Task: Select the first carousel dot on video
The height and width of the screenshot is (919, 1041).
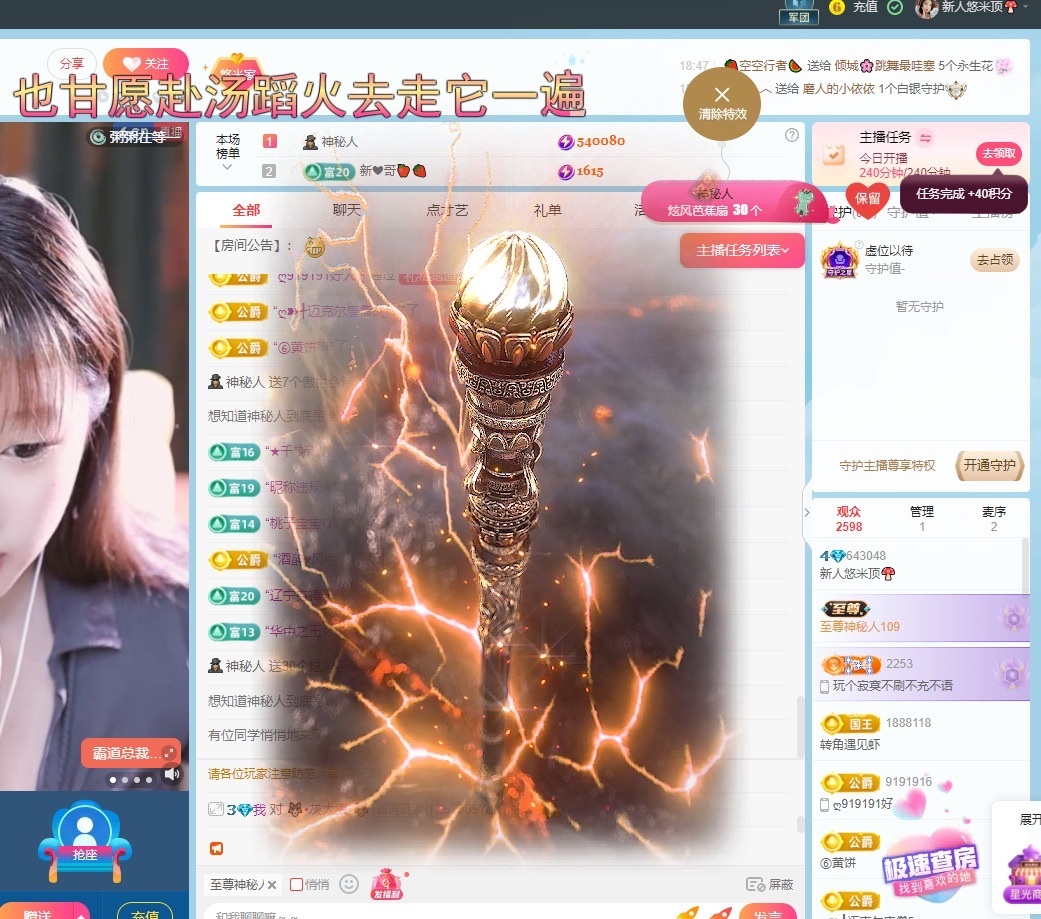Action: click(113, 780)
